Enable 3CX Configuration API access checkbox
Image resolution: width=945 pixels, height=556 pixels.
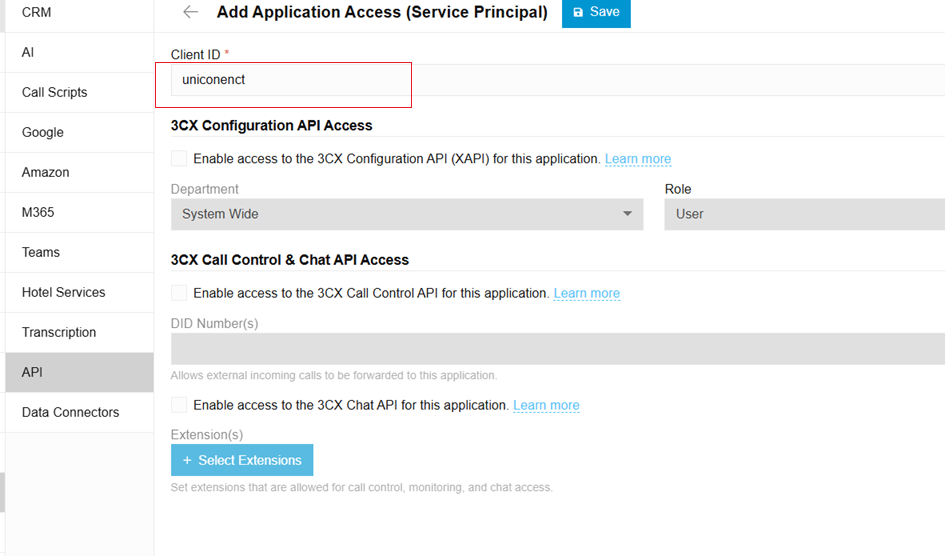pos(179,158)
